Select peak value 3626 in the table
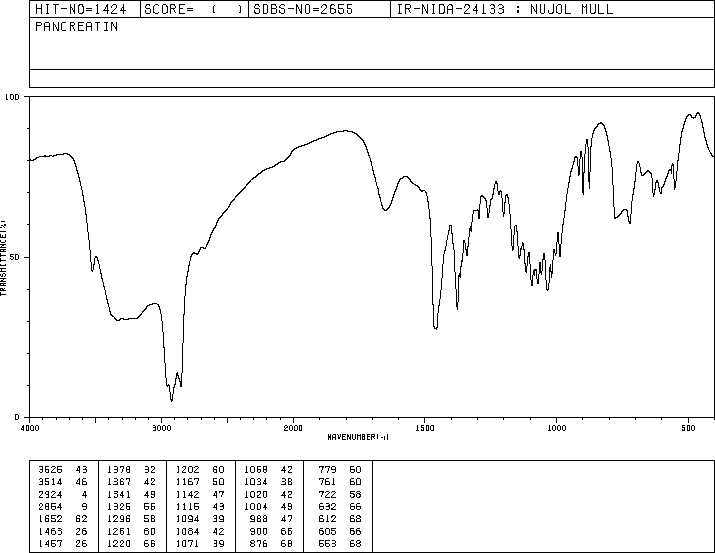The image size is (715, 553). [x=50, y=470]
